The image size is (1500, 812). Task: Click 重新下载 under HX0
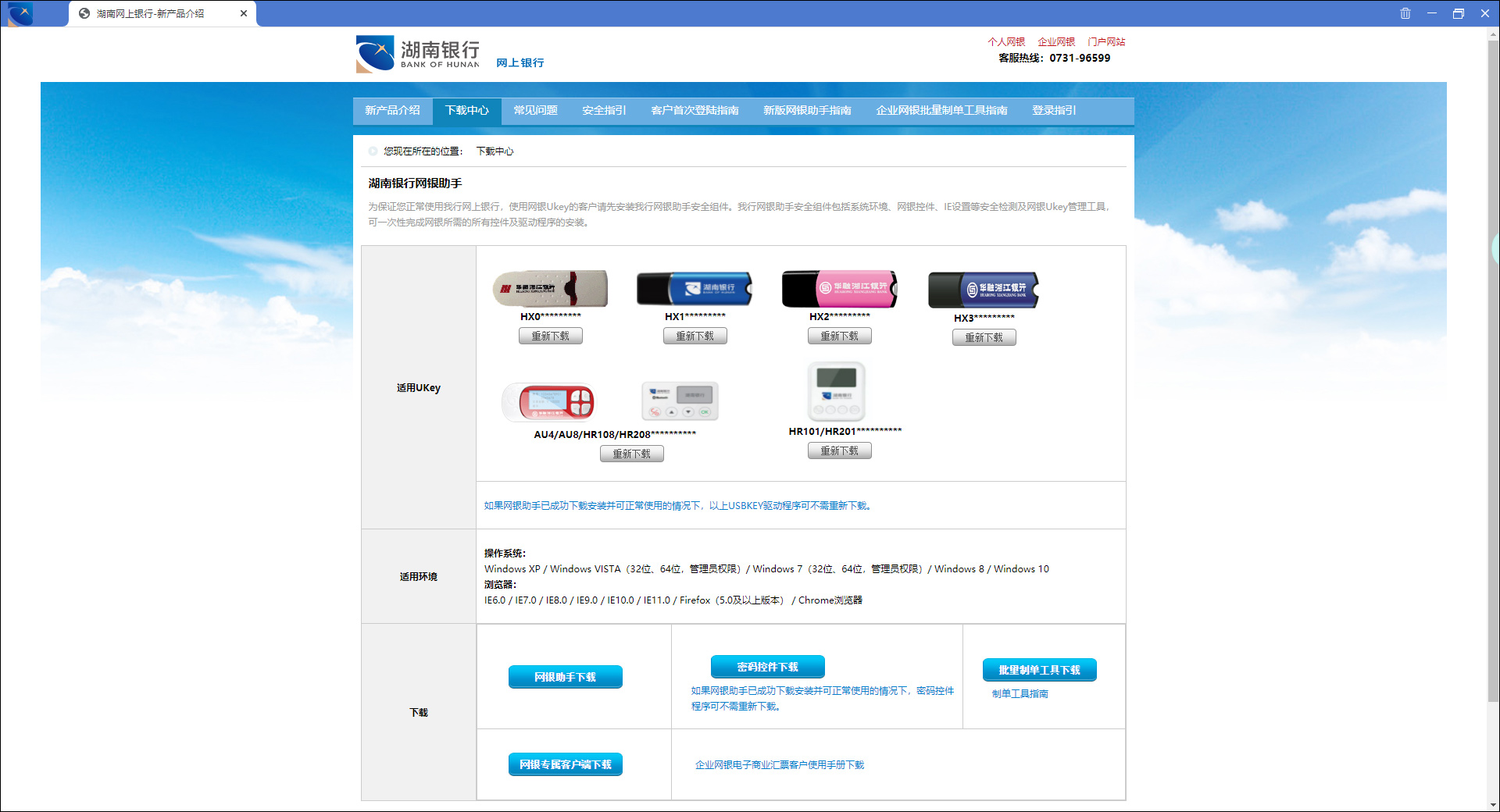pos(551,336)
